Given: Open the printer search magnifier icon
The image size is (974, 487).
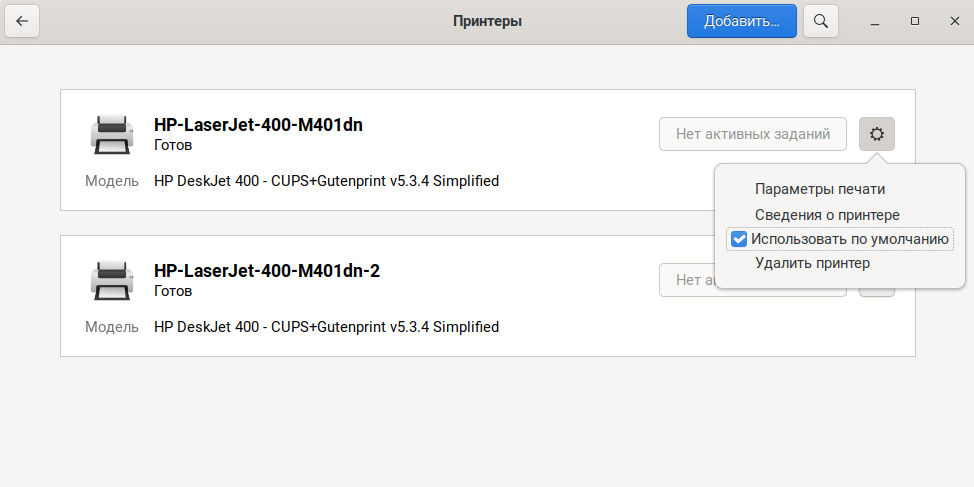Looking at the screenshot, I should click(821, 21).
